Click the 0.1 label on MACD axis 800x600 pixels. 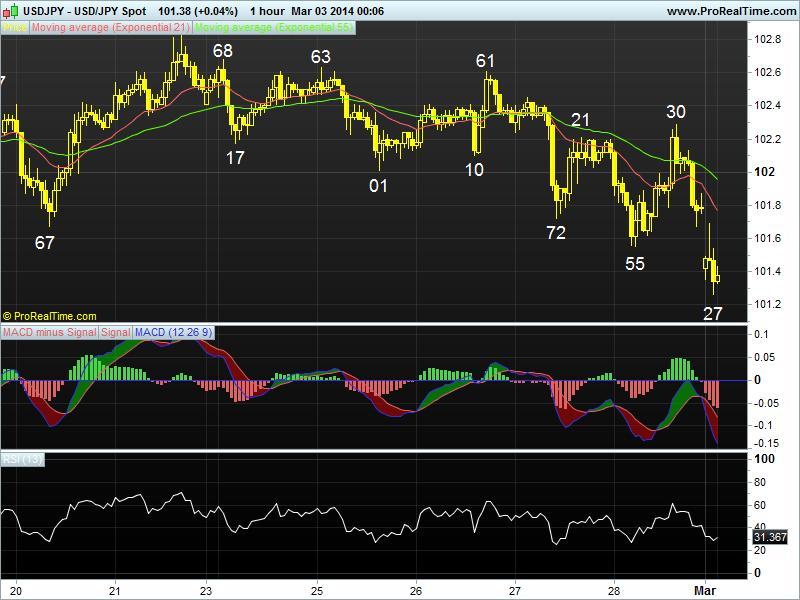(761, 334)
